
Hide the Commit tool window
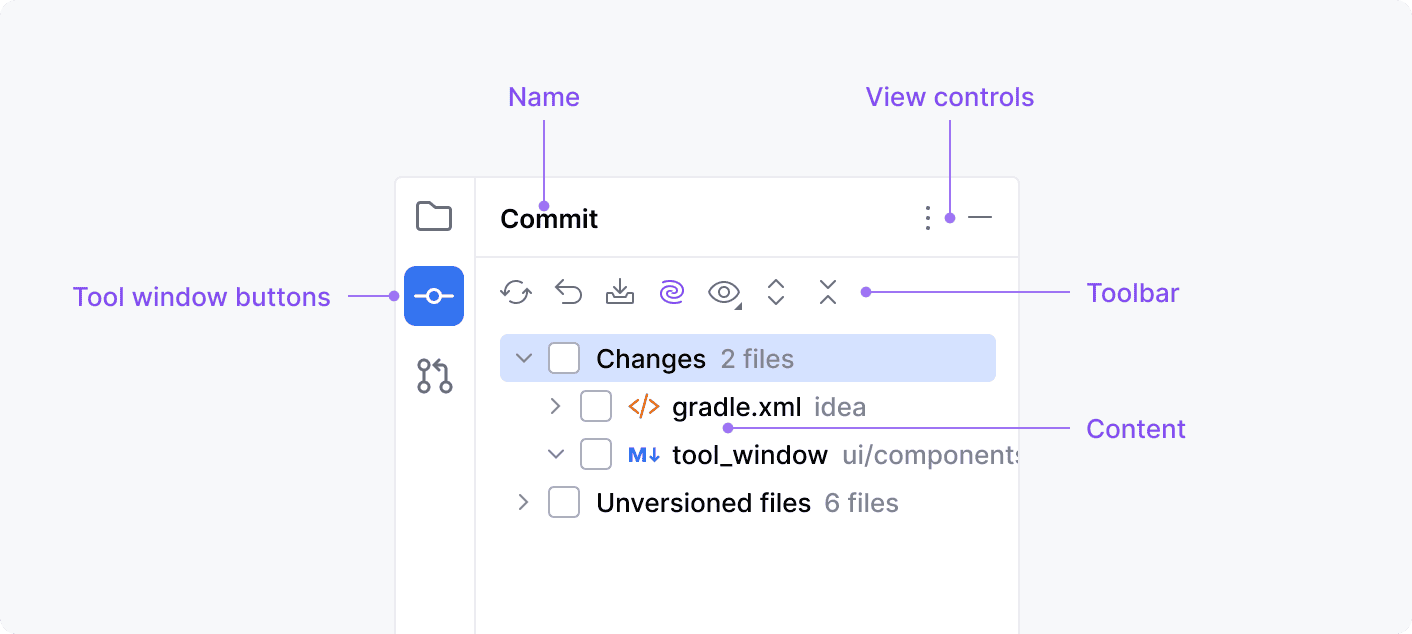(980, 218)
